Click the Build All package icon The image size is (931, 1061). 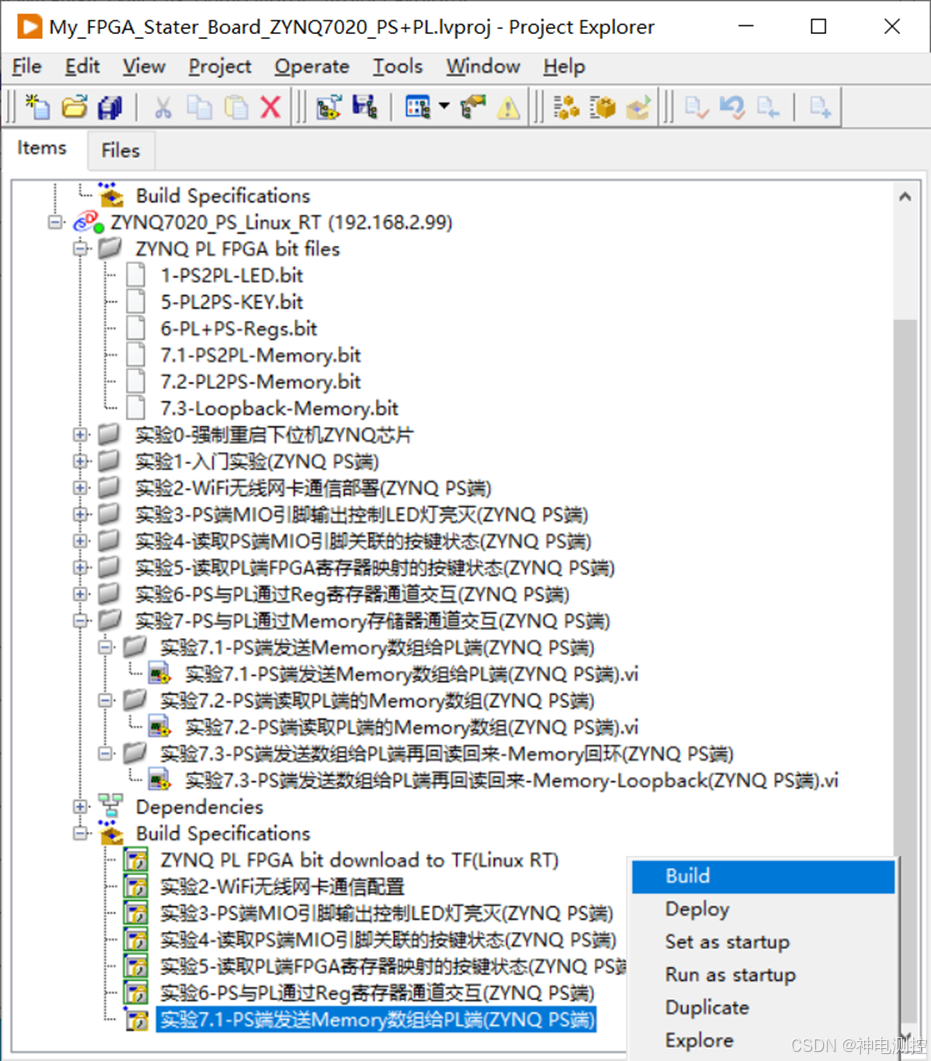tap(602, 107)
